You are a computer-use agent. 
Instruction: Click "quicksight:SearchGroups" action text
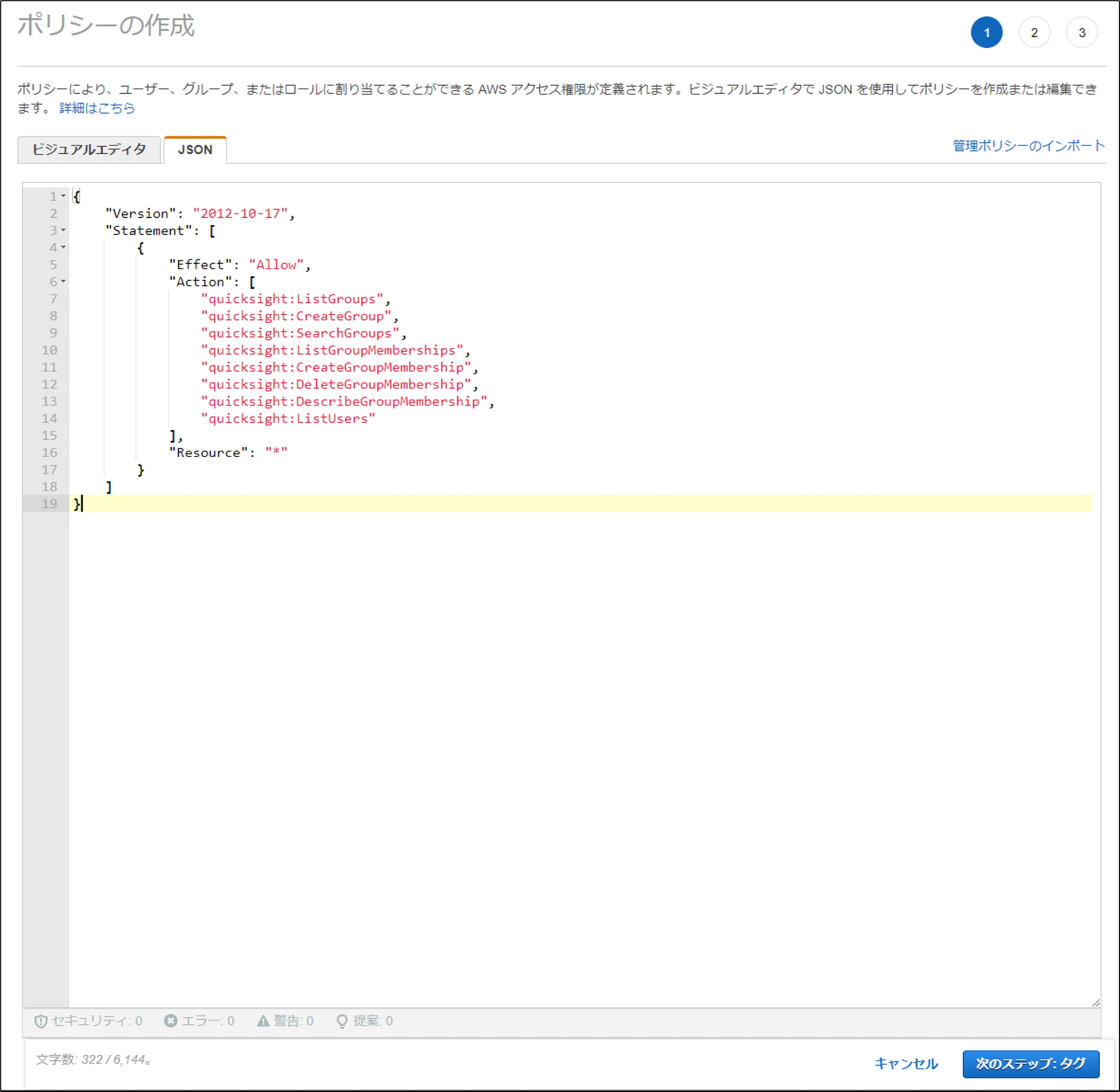301,333
